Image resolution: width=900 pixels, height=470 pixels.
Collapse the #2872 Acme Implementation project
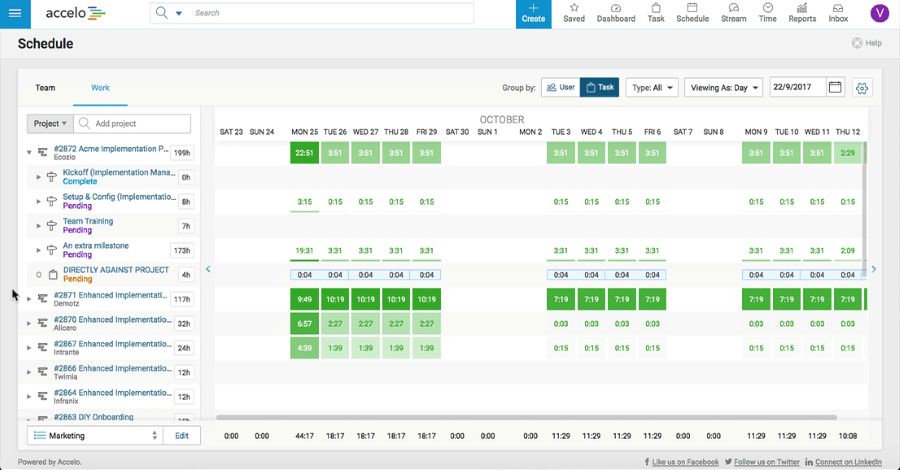(29, 153)
